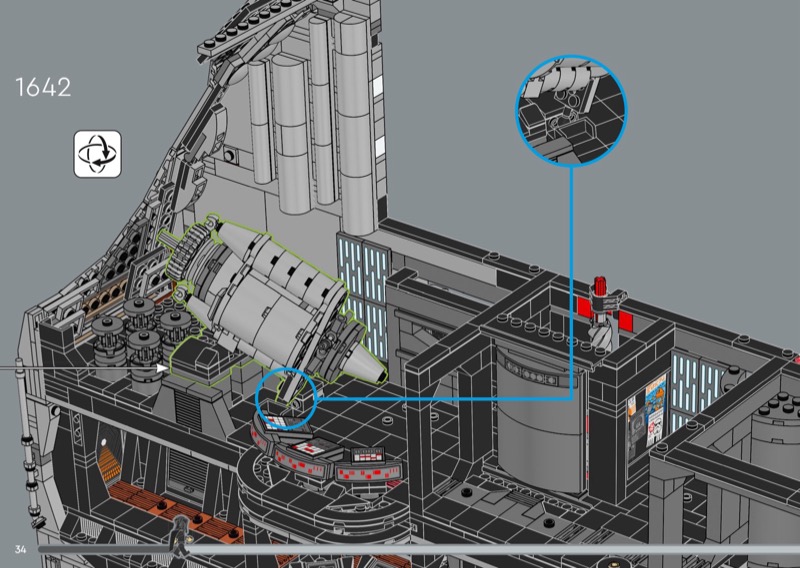Click the page number 34
Screen dimensions: 800x568
coord(20,550)
